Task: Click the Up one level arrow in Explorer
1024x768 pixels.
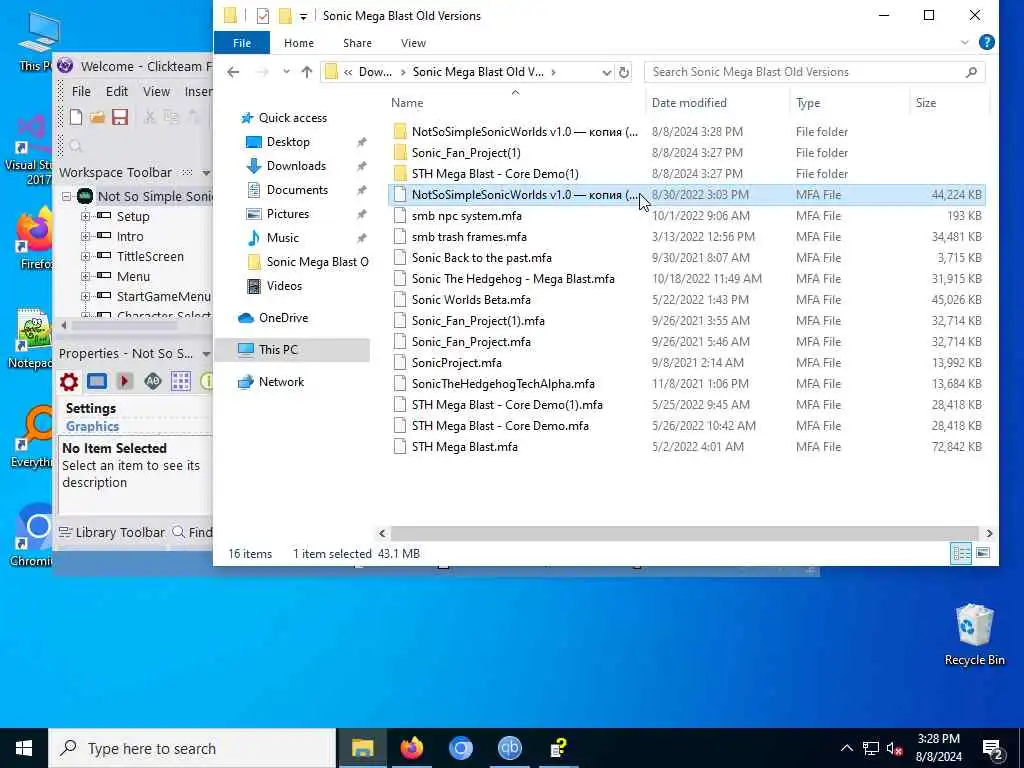Action: click(307, 72)
